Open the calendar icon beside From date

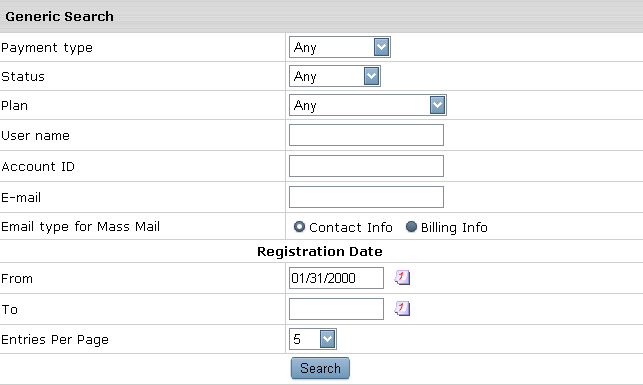click(x=402, y=278)
